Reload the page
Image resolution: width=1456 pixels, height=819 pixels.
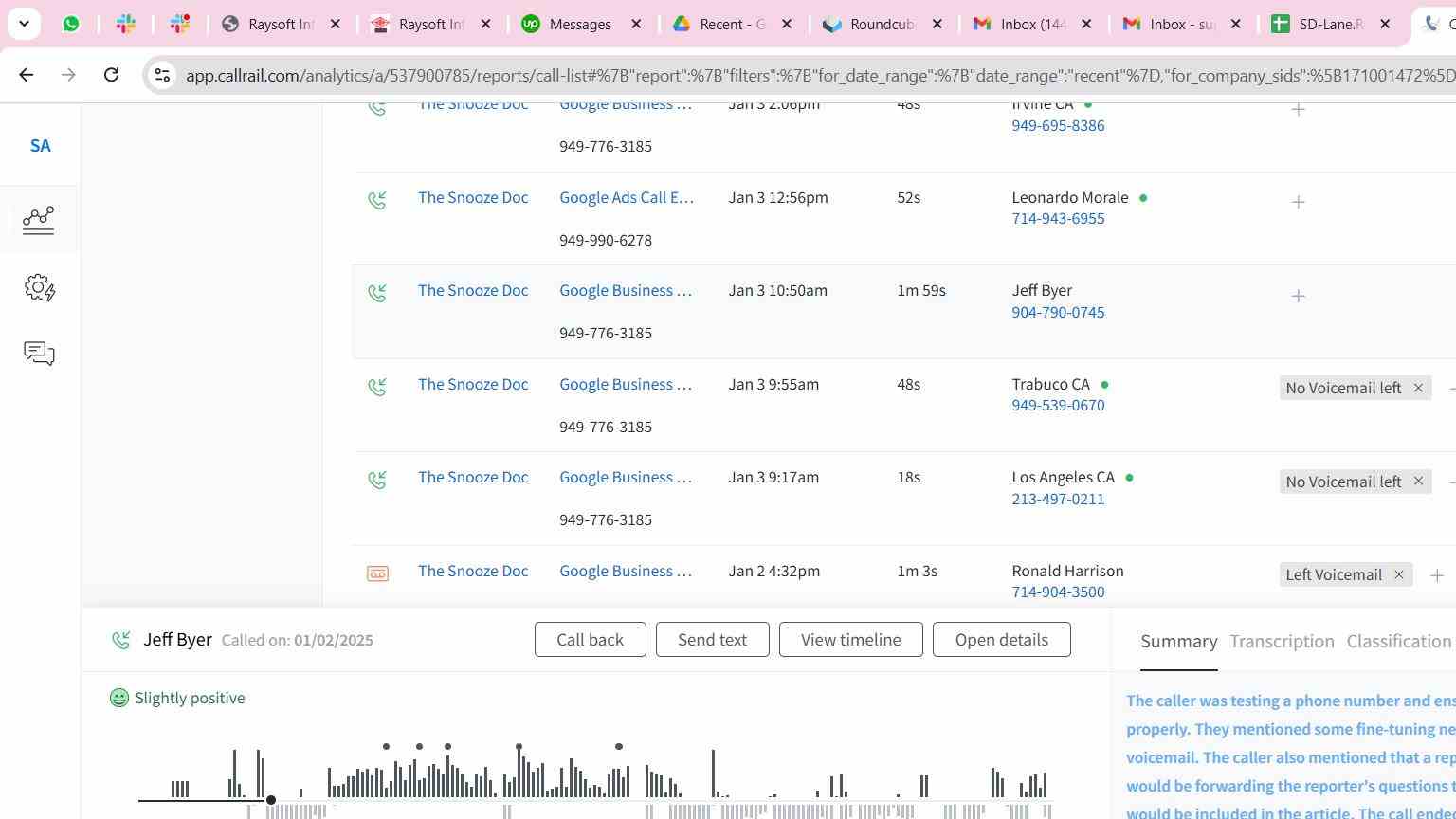(x=111, y=75)
